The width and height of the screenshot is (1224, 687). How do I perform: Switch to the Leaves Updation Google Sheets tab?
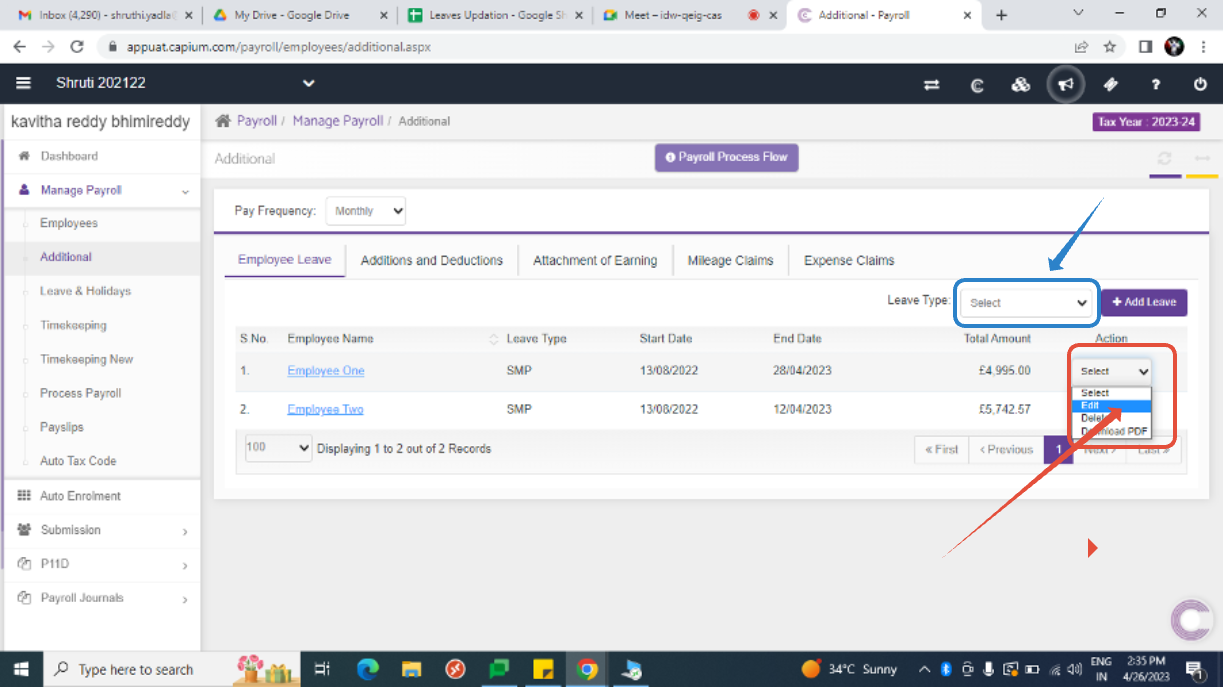click(x=494, y=15)
